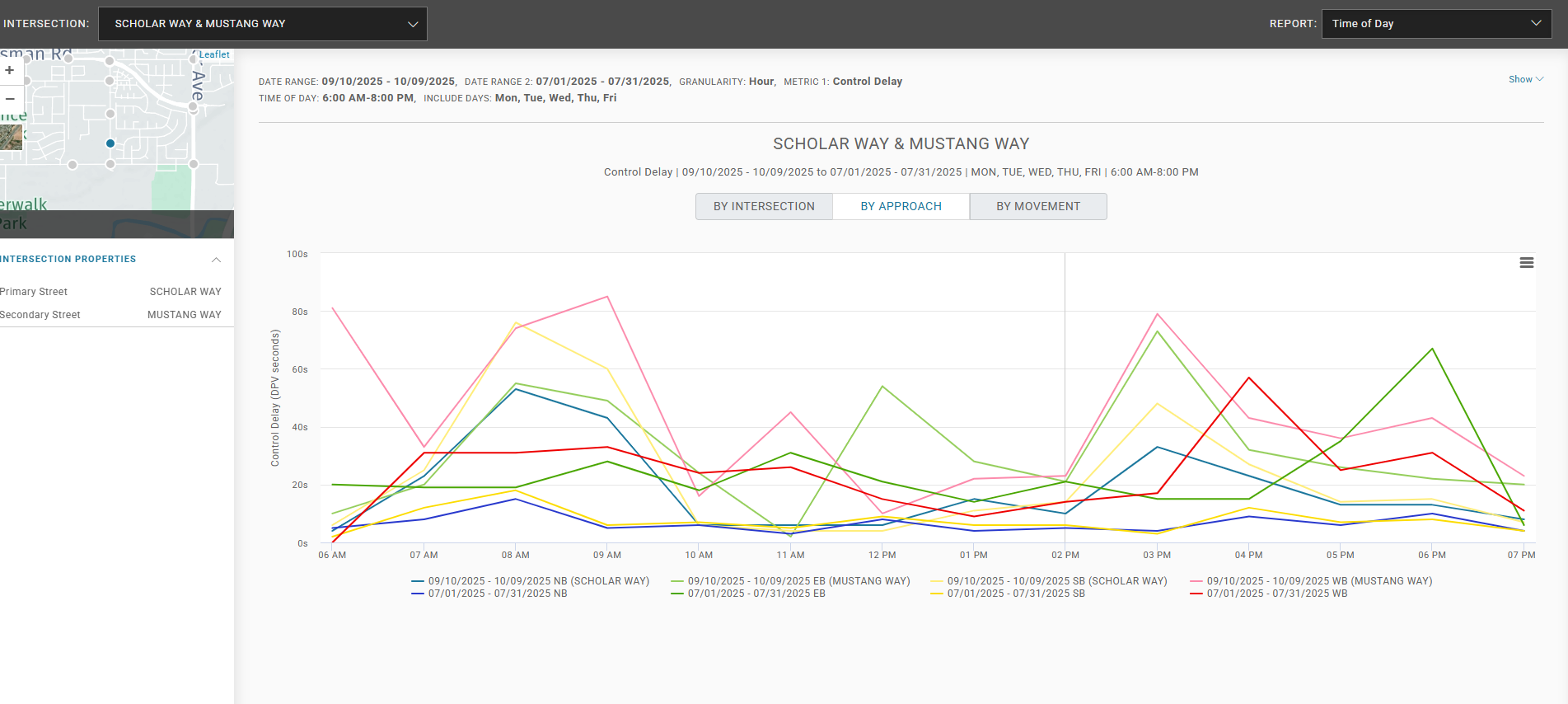Toggle 07/01/2025 WB red legend series
The height and width of the screenshot is (704, 1568).
pyautogui.click(x=1269, y=594)
